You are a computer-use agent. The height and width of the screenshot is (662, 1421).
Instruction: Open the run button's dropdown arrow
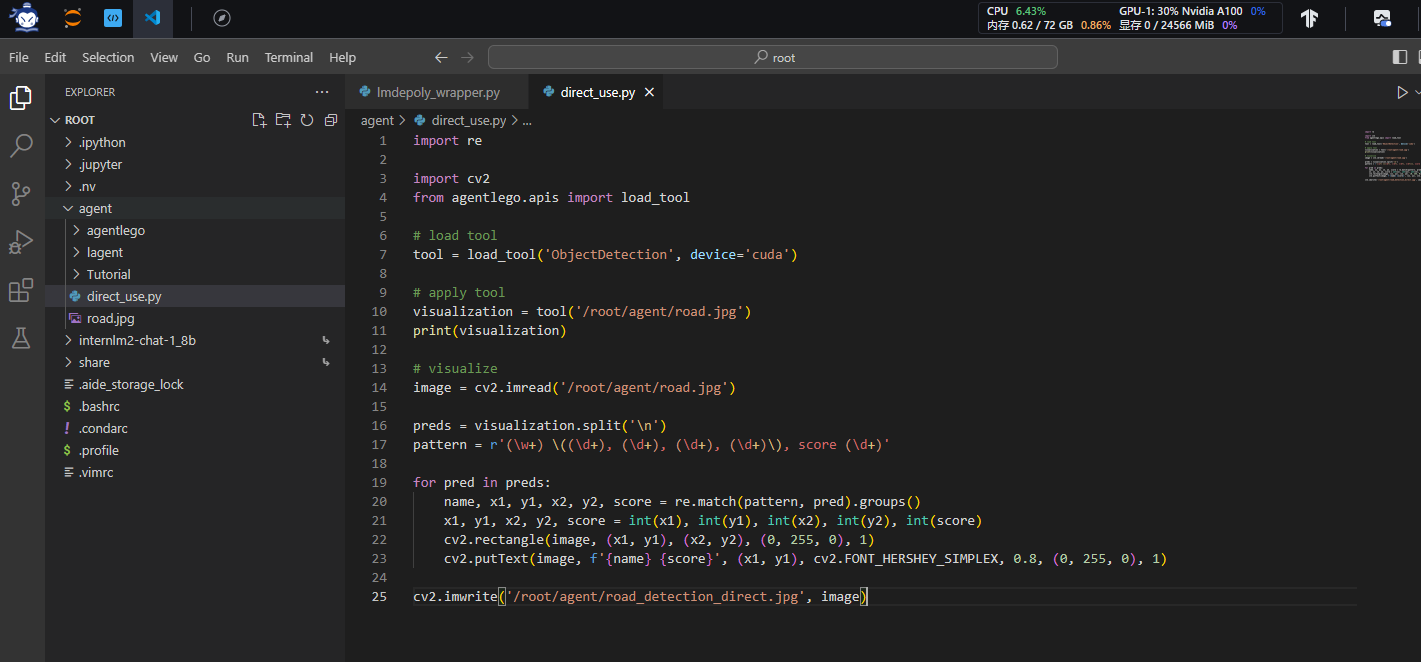point(1417,92)
